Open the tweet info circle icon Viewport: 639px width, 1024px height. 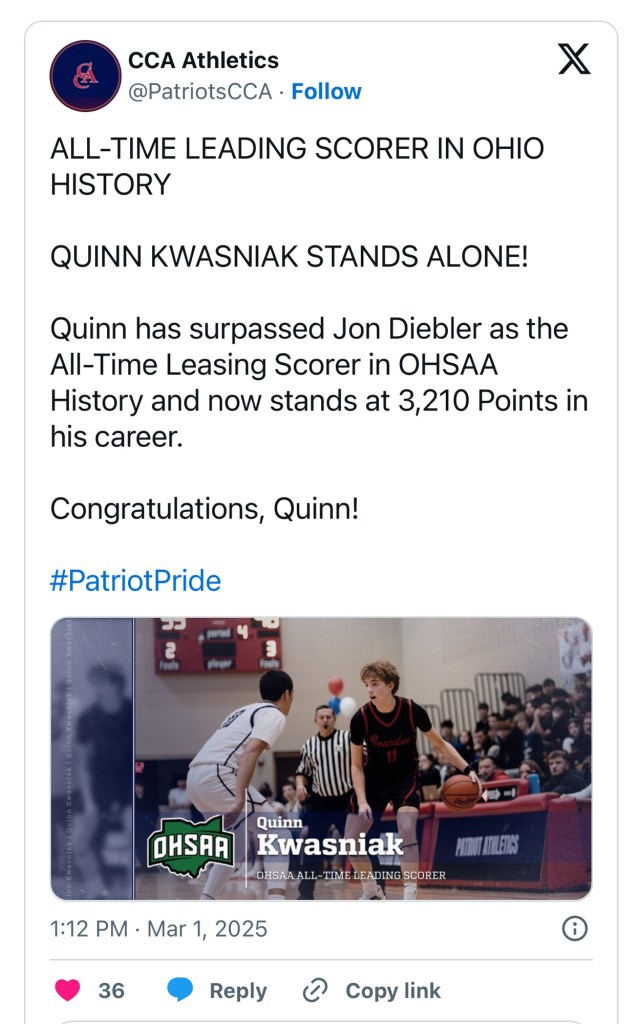pos(574,929)
